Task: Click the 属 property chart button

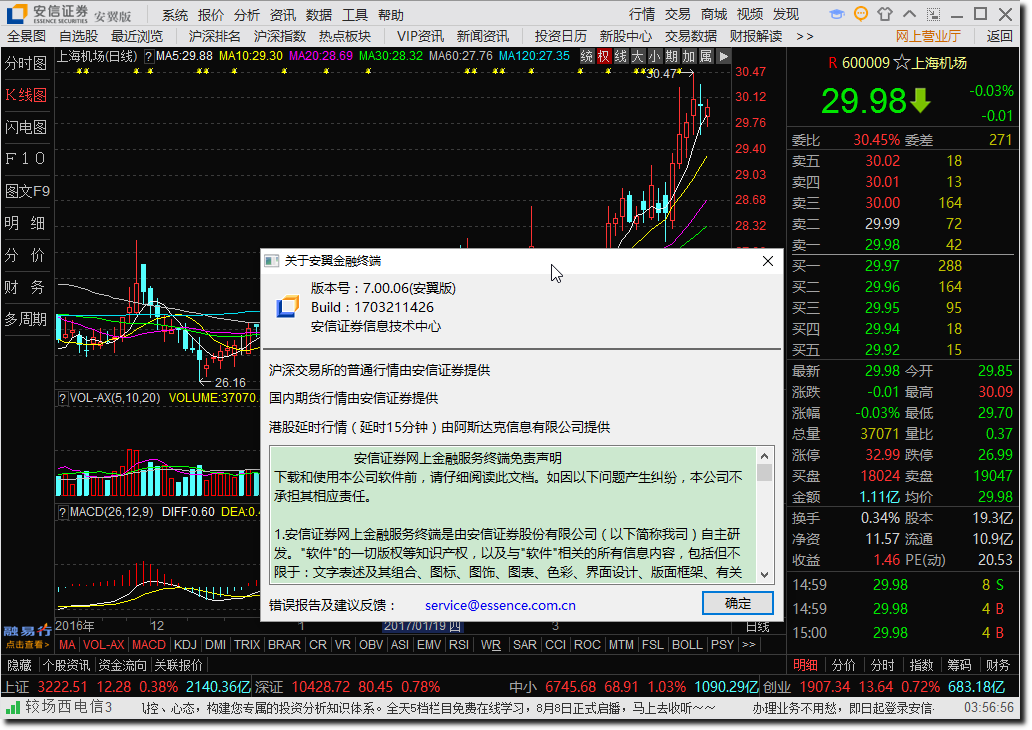Action: (x=706, y=57)
